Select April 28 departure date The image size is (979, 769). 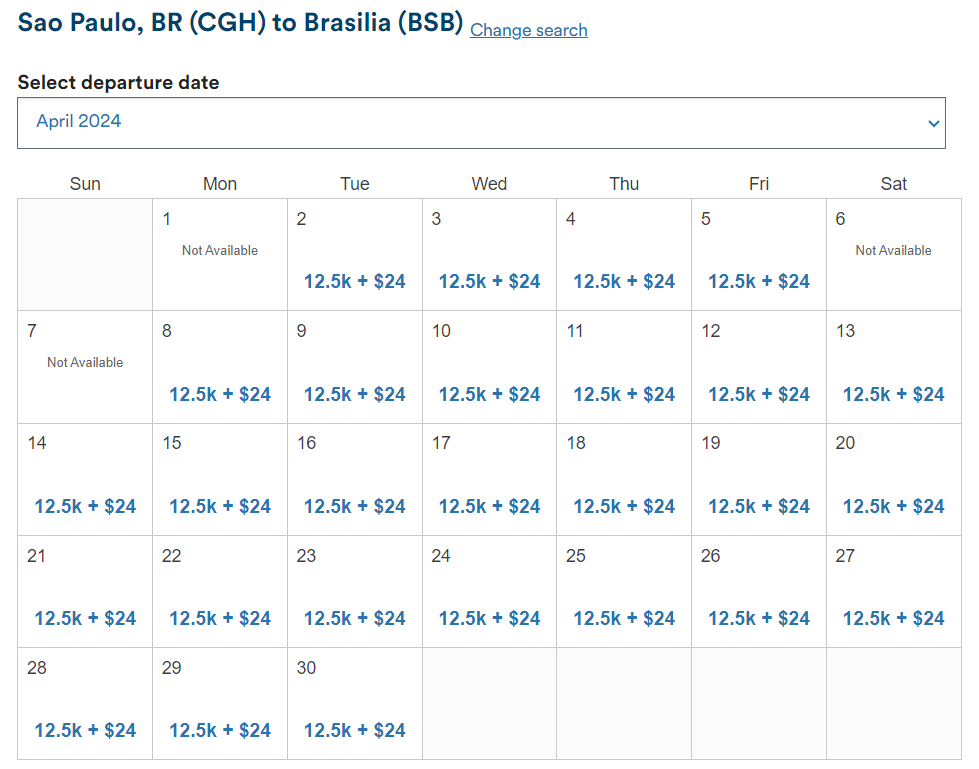click(84, 729)
